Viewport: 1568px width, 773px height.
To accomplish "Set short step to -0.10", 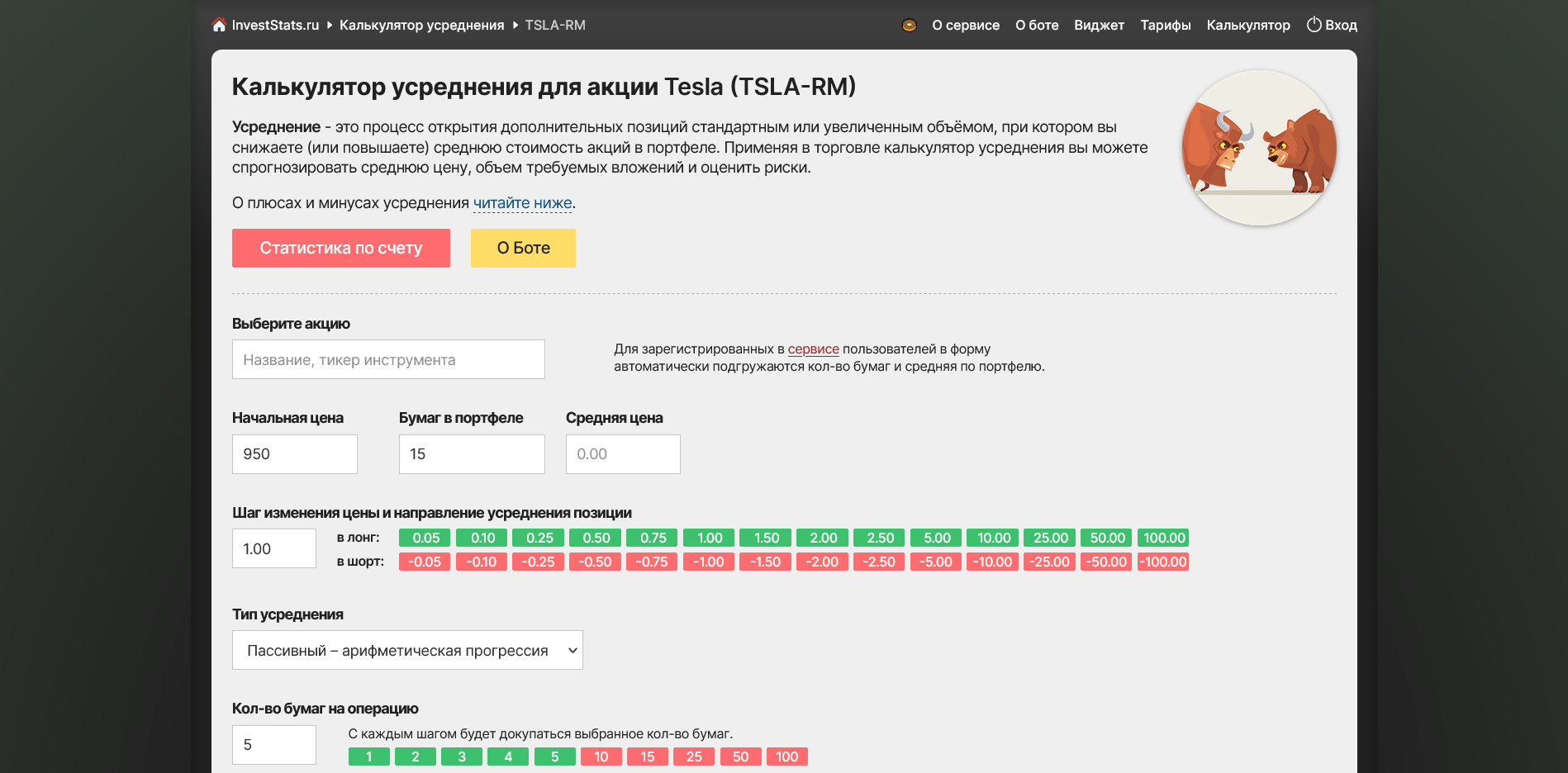I will [x=482, y=562].
